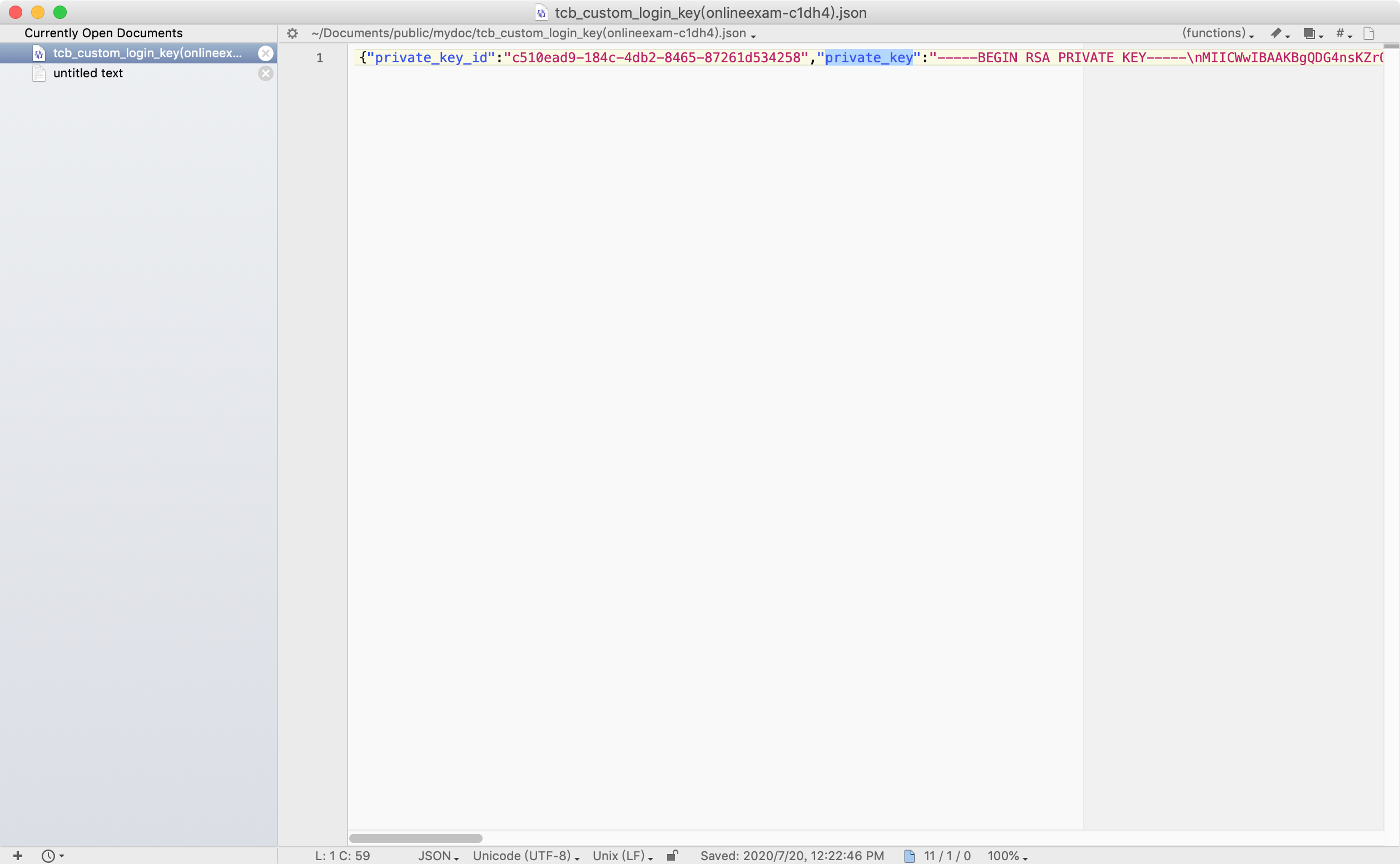Click the document statistics icon in status bar
The image size is (1400, 864).
[910, 856]
